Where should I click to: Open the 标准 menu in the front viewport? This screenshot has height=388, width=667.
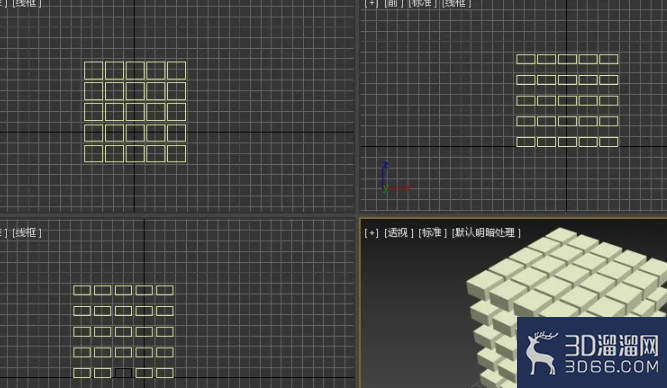422,3
